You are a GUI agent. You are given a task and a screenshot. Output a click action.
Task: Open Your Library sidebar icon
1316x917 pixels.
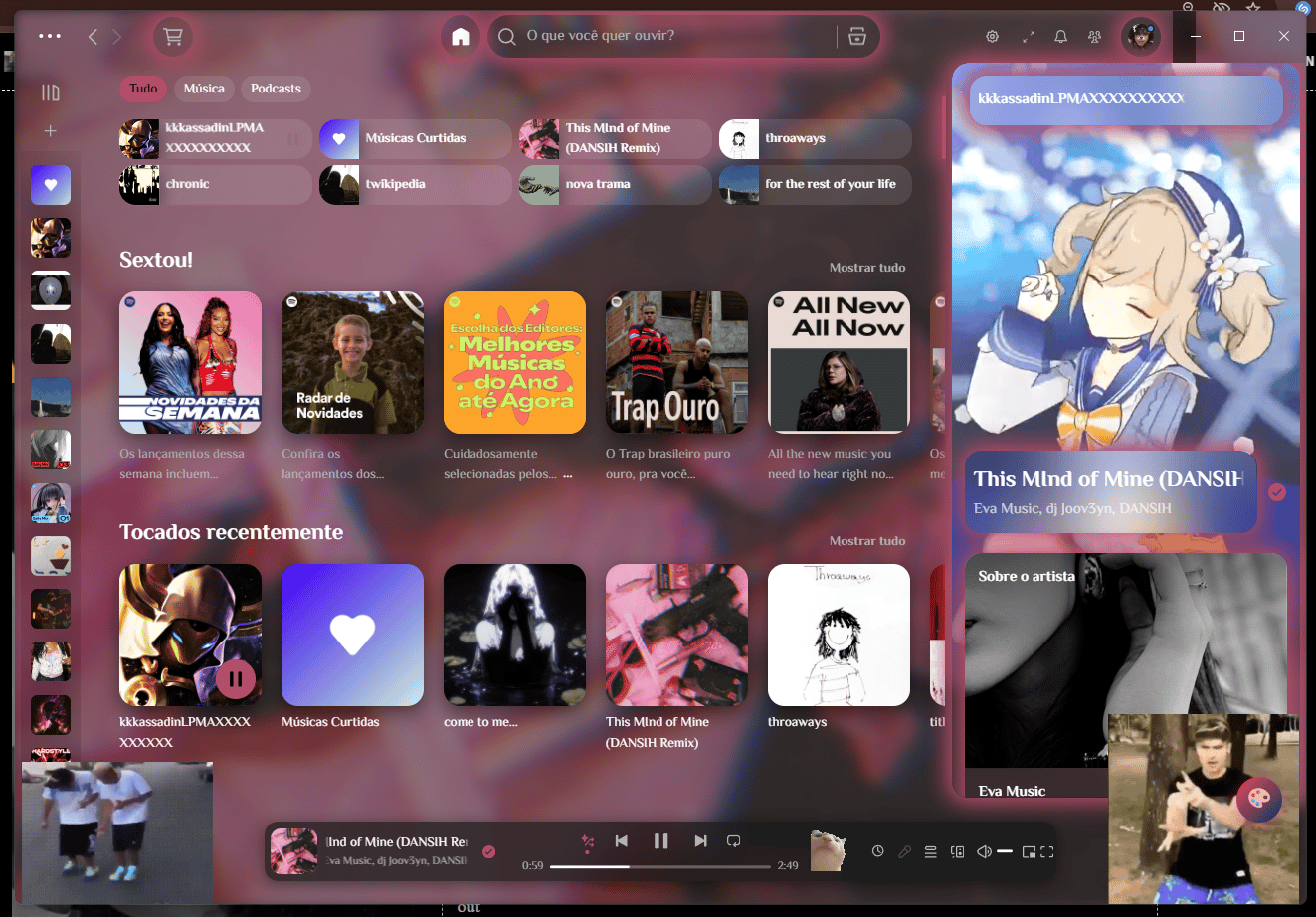click(51, 92)
